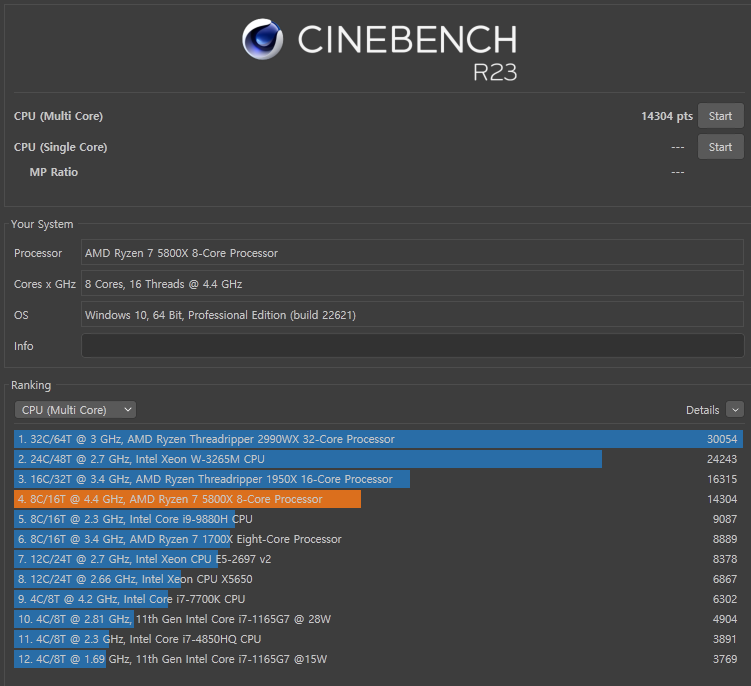
Task: Click the Cinebench sphere logo icon
Action: pyautogui.click(x=262, y=39)
